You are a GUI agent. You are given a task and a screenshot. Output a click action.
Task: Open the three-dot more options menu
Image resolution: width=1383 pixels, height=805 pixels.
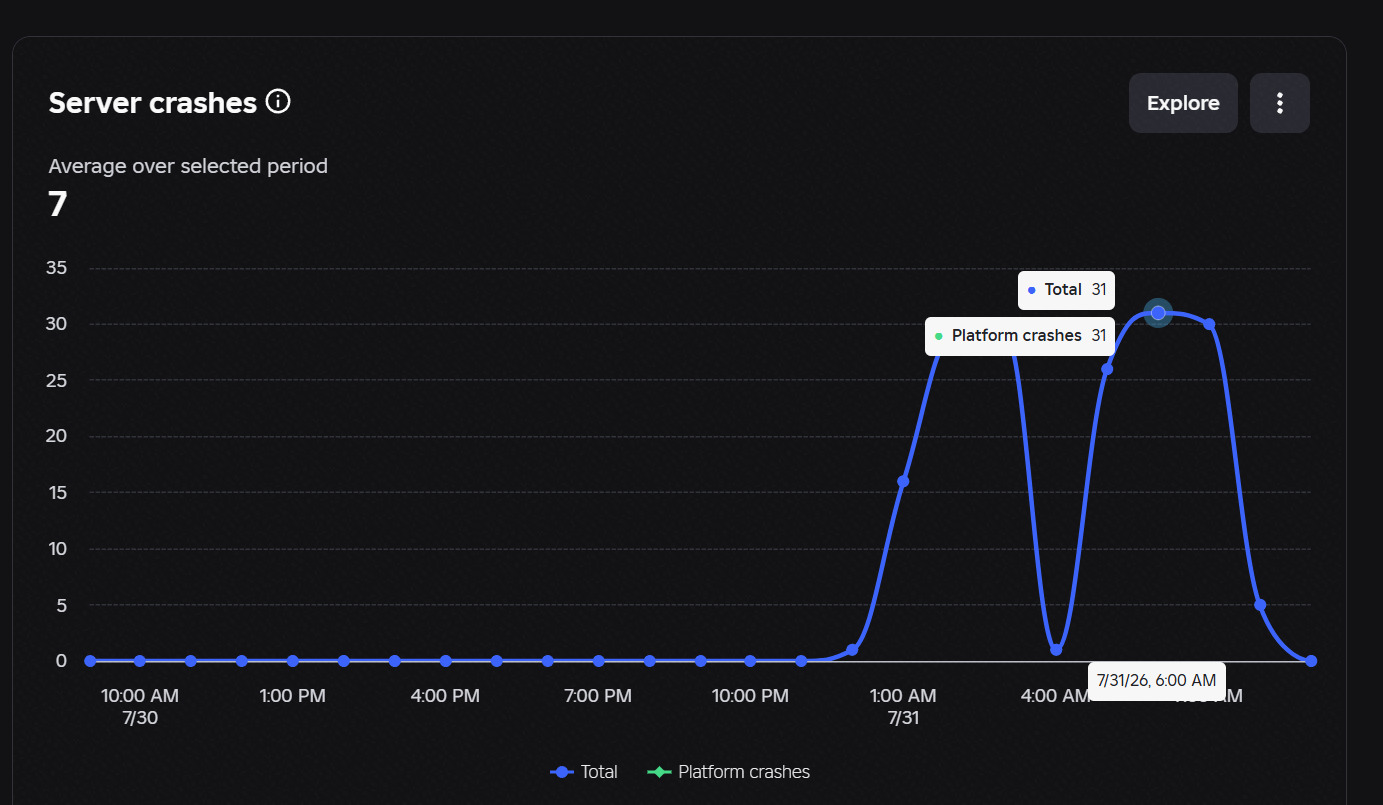1279,103
